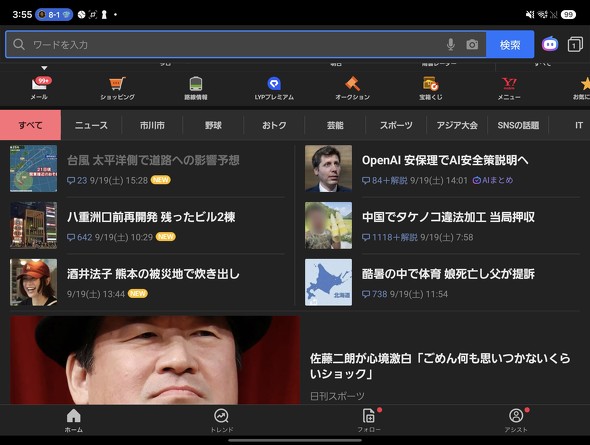
Task: Tap 1118+解説 comments on タケノコ article
Action: tap(389, 237)
